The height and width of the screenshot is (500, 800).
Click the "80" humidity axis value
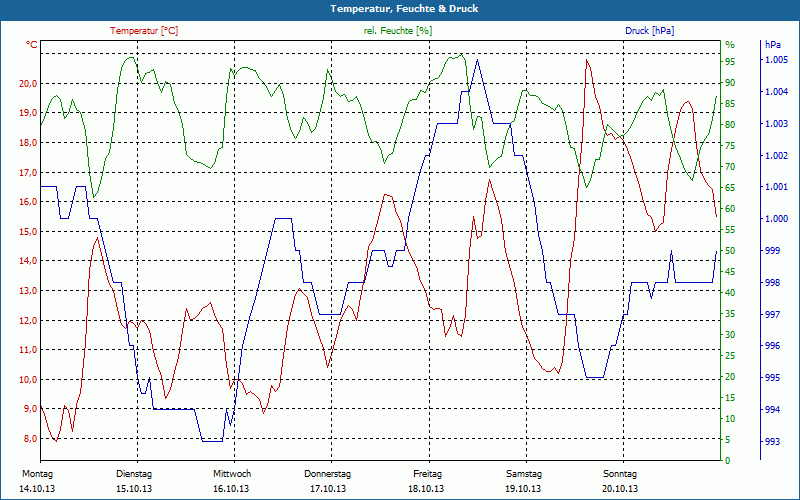coord(730,124)
